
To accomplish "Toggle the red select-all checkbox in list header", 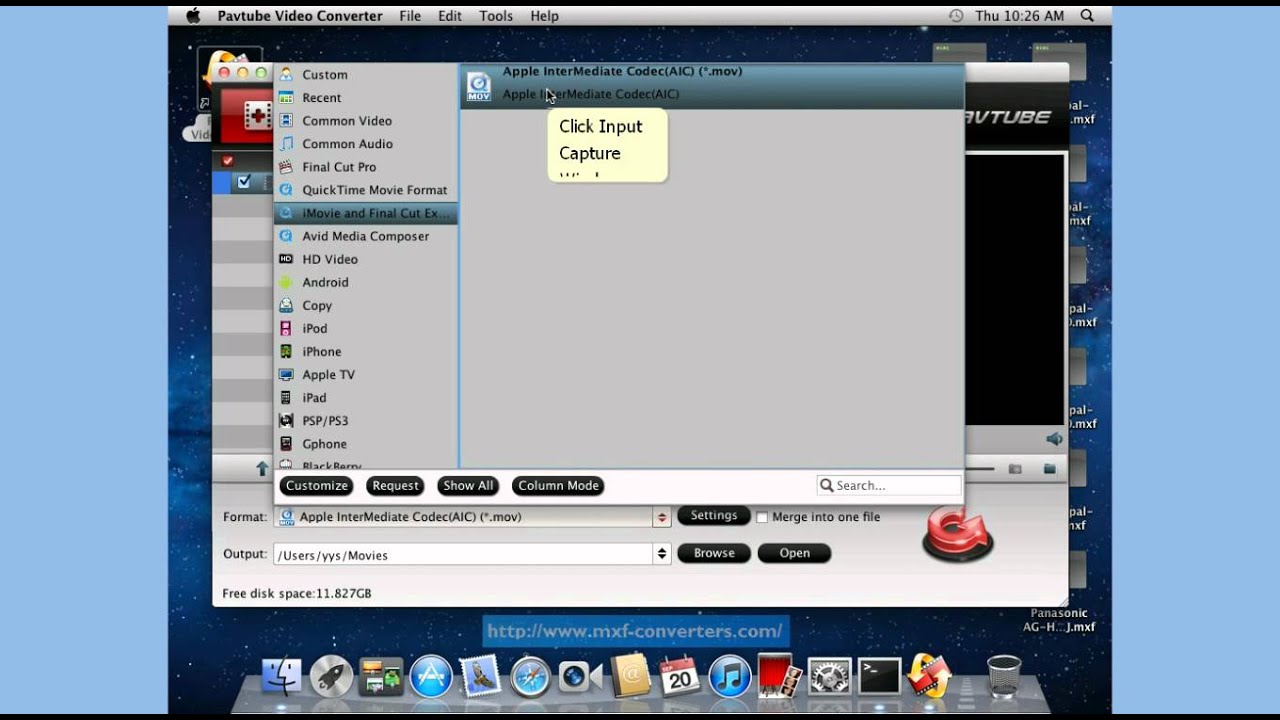I will pyautogui.click(x=228, y=161).
